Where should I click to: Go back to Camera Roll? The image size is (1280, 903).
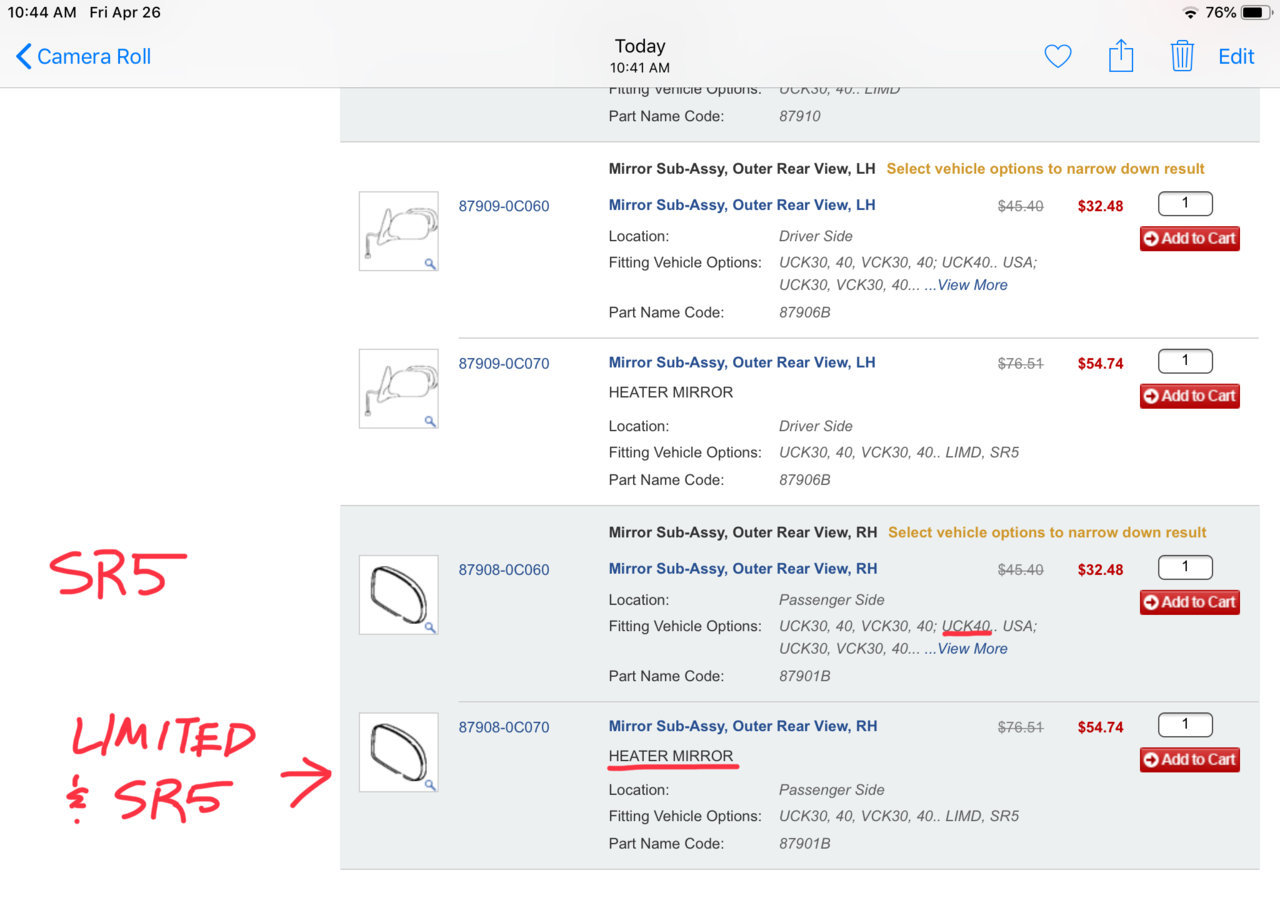pos(84,57)
